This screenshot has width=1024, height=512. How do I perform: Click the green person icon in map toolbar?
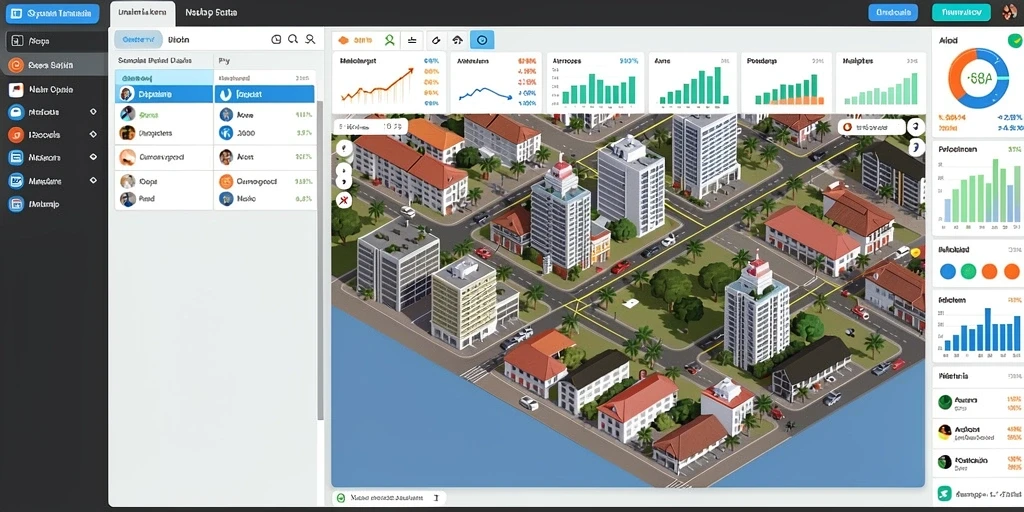[390, 40]
